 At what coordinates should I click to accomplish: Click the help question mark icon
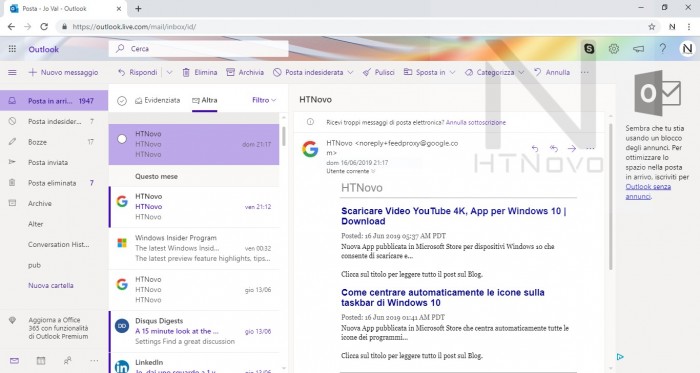(662, 49)
